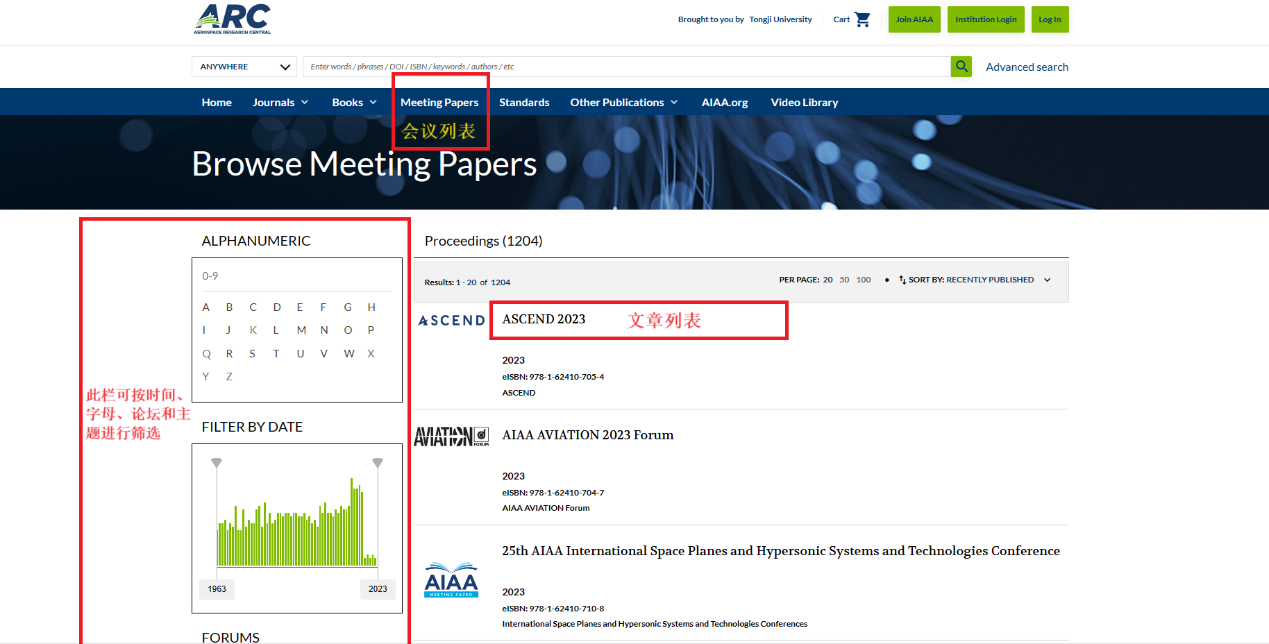Click the green search magnifier button
This screenshot has height=644, width=1269.
coord(961,66)
